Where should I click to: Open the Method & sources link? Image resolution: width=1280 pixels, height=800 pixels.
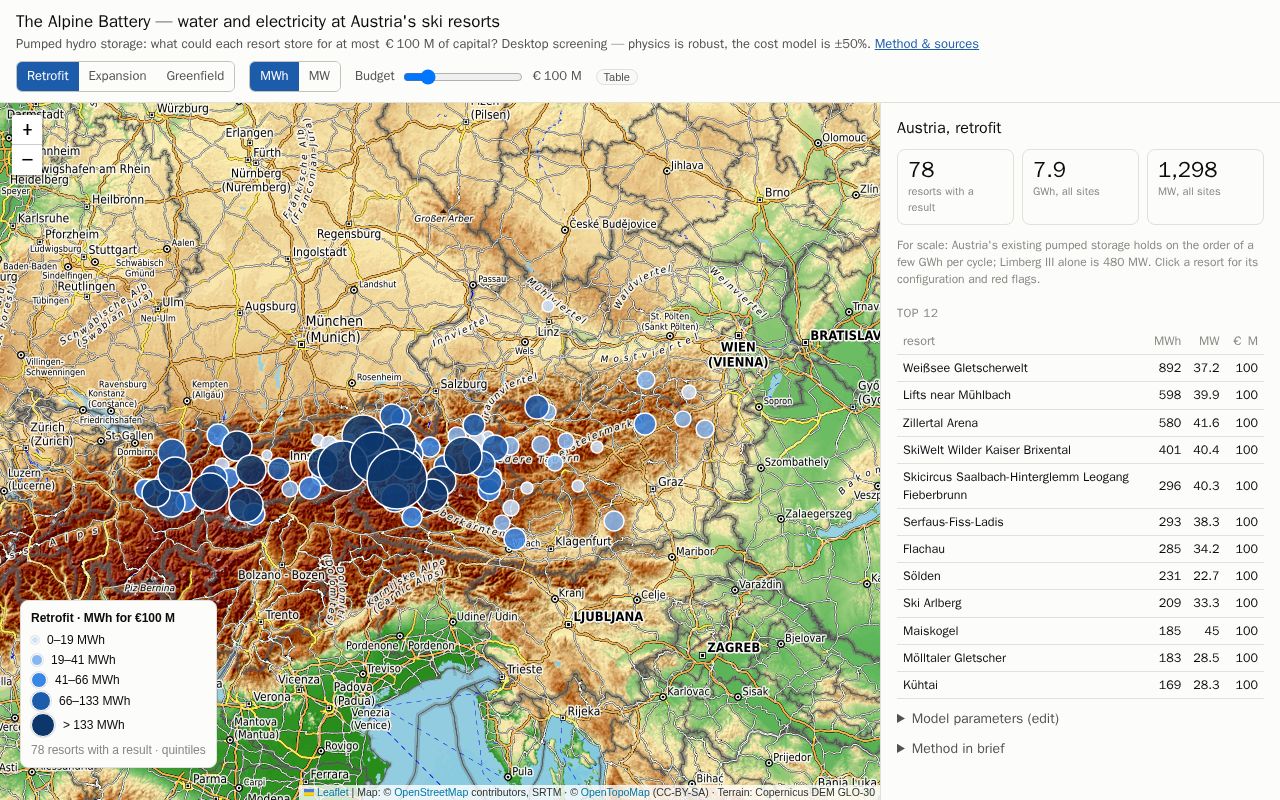point(926,44)
